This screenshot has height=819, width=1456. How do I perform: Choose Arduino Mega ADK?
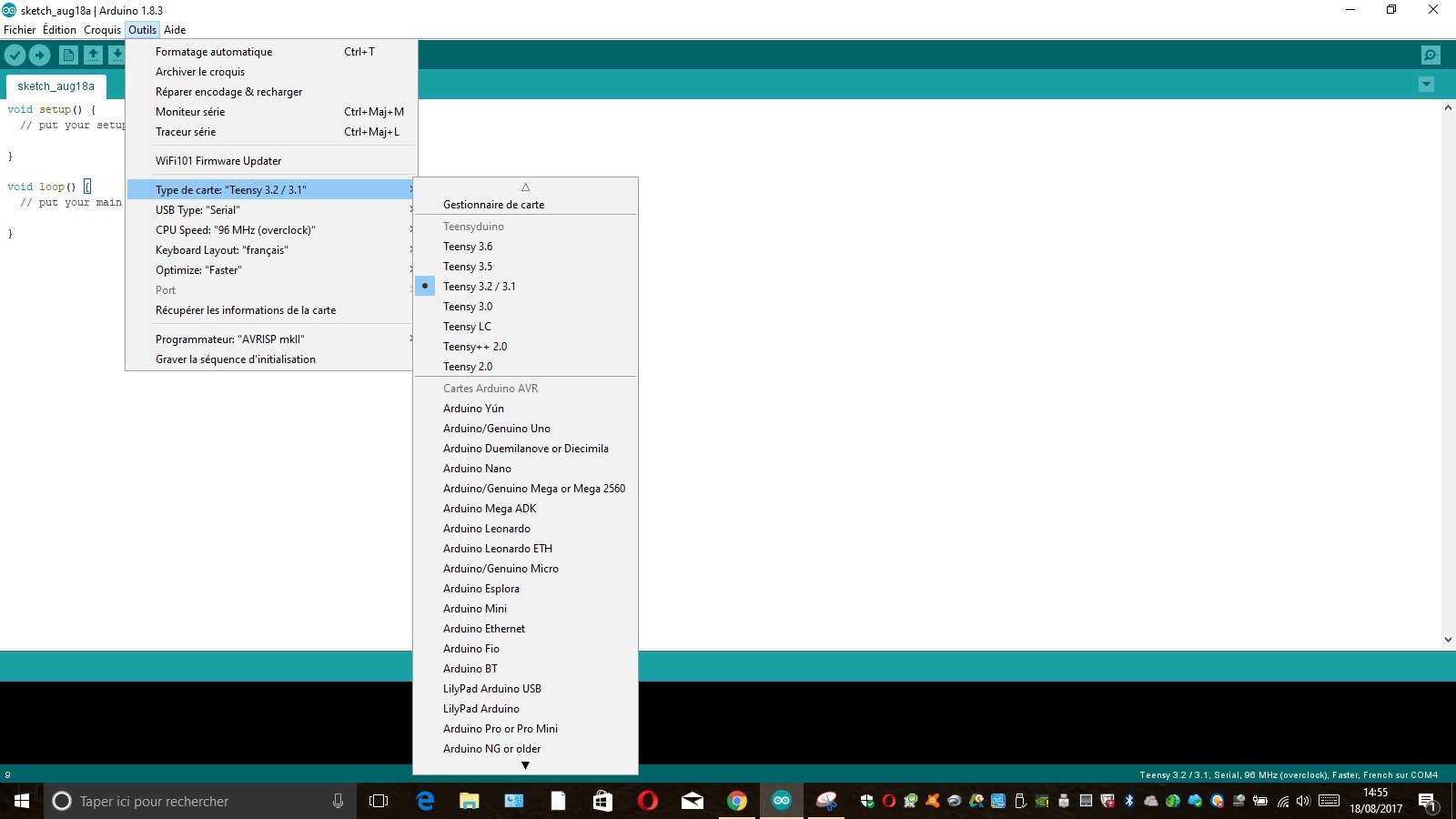(525, 509)
